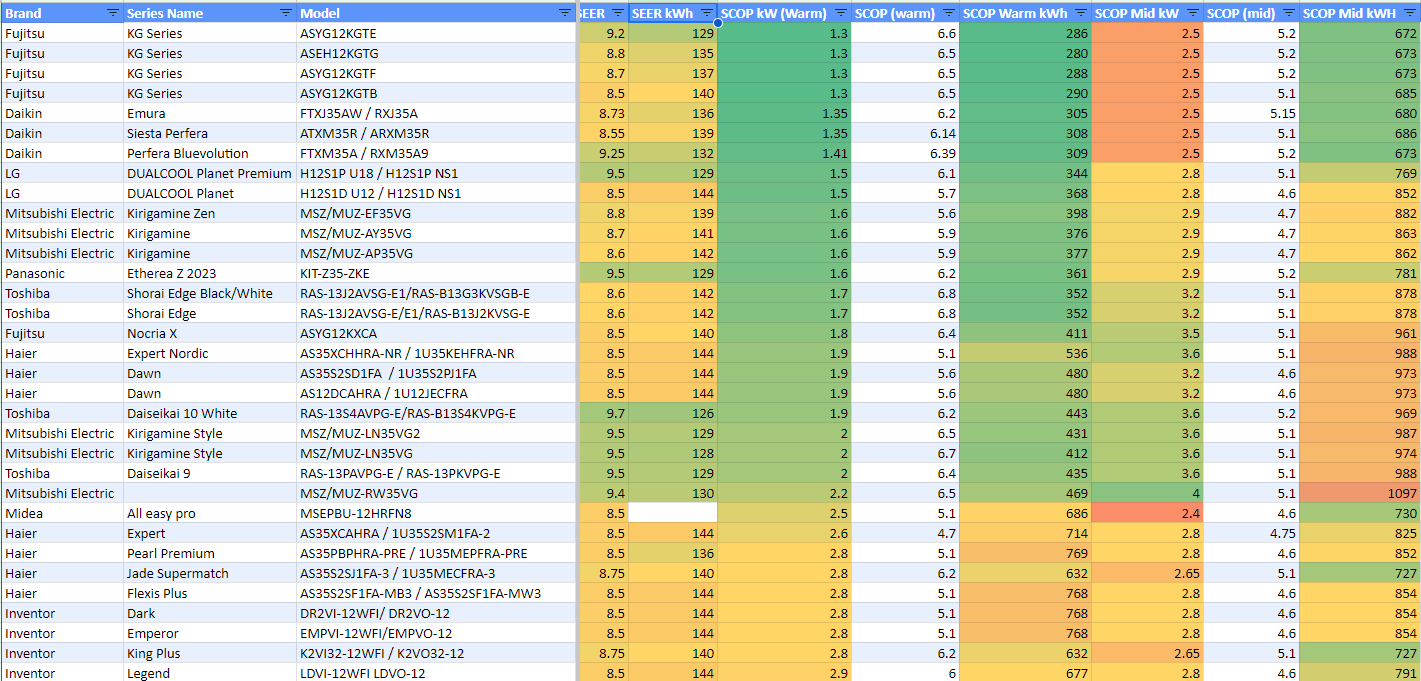The width and height of the screenshot is (1421, 681).
Task: Select model cell AS35S2SD1FA / 1U35S2PJ1FA
Action: coord(436,373)
